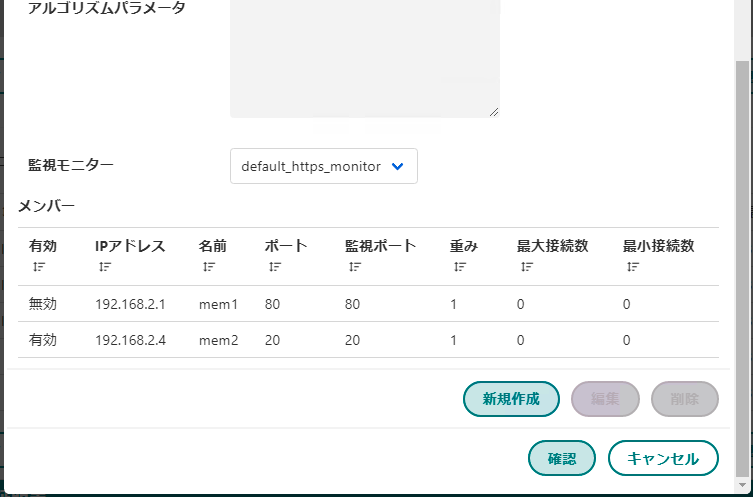This screenshot has width=753, height=497.
Task: Sort members by 最小接続数 column icon
Action: (x=633, y=267)
